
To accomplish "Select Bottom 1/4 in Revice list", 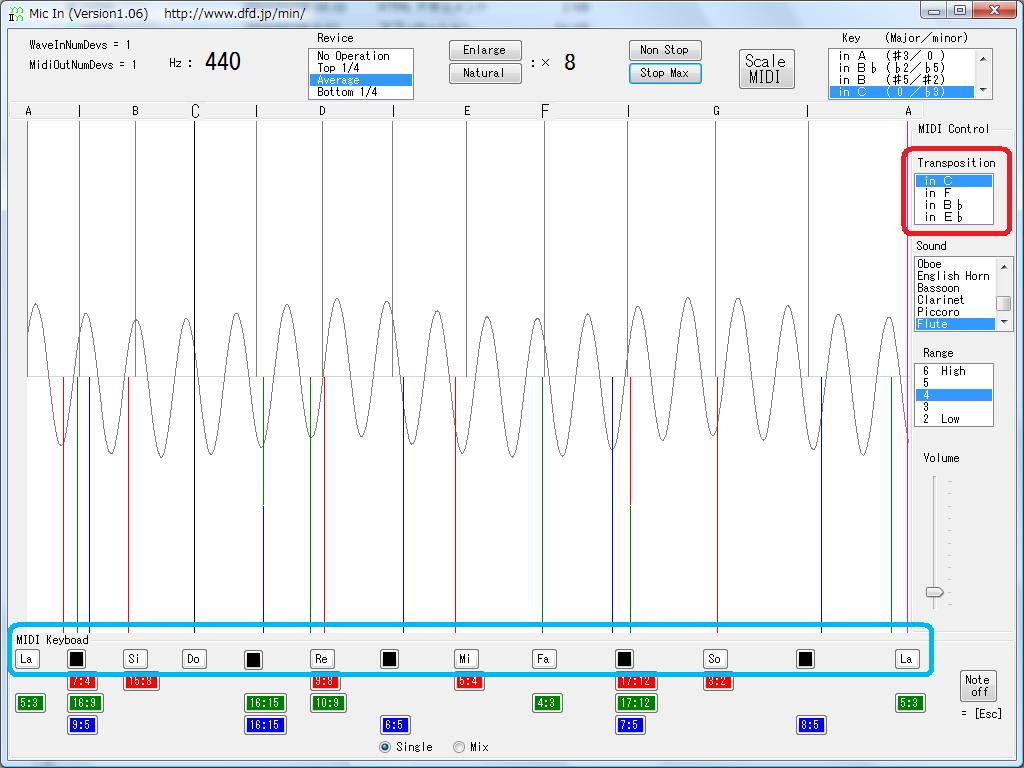I will click(360, 92).
